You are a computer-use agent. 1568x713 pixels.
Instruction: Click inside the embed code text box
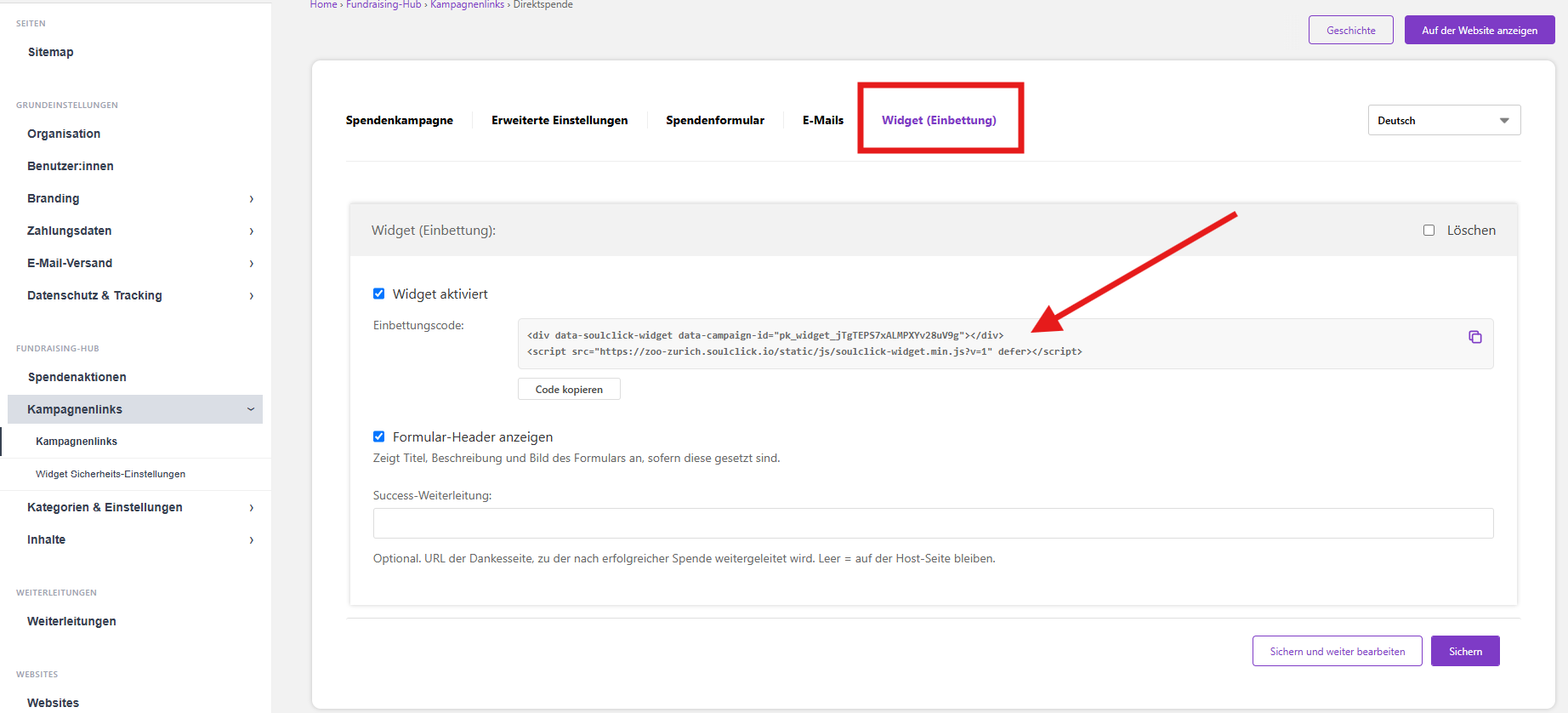(1005, 344)
